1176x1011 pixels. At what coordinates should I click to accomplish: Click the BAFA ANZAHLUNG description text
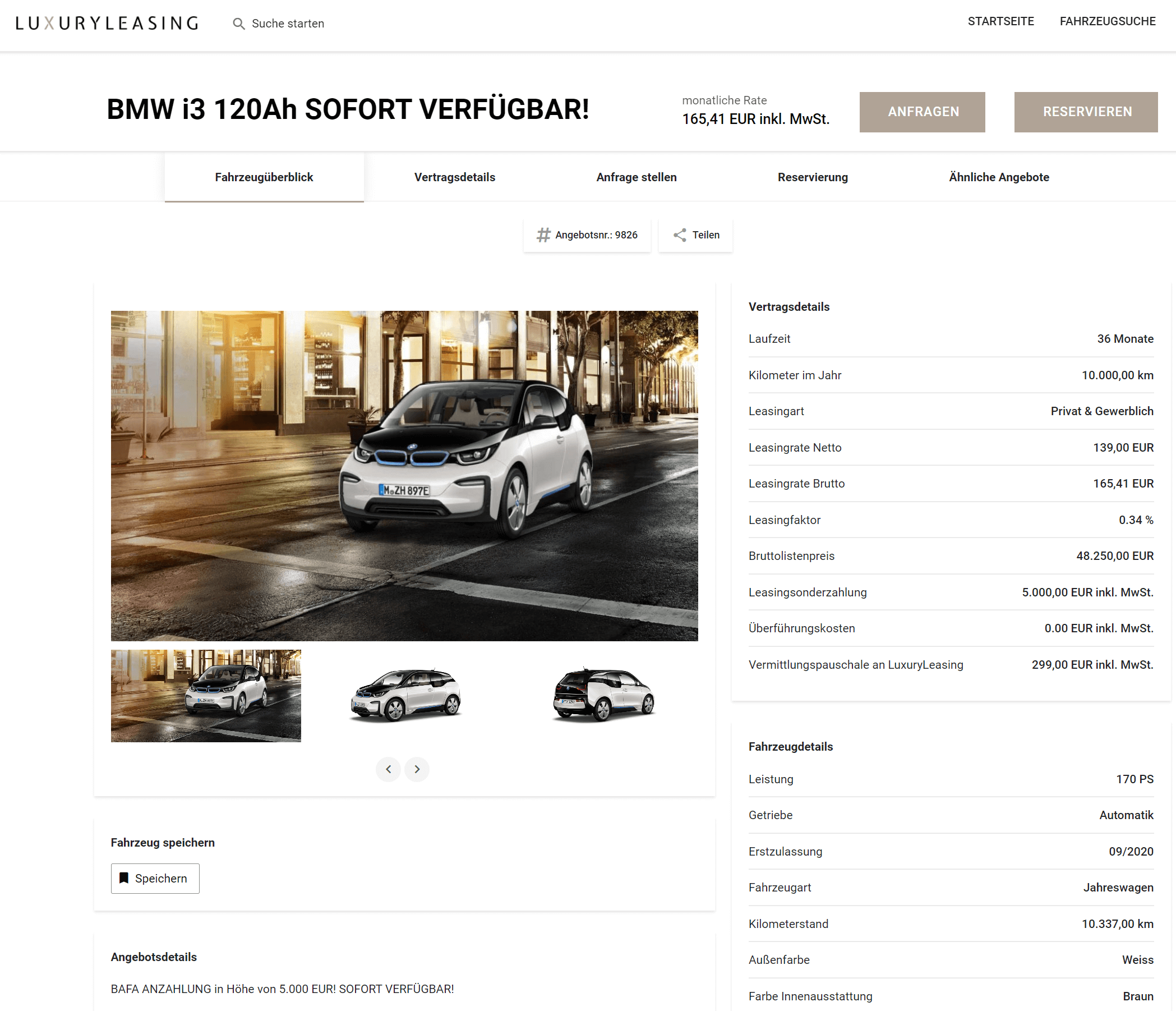[x=282, y=989]
